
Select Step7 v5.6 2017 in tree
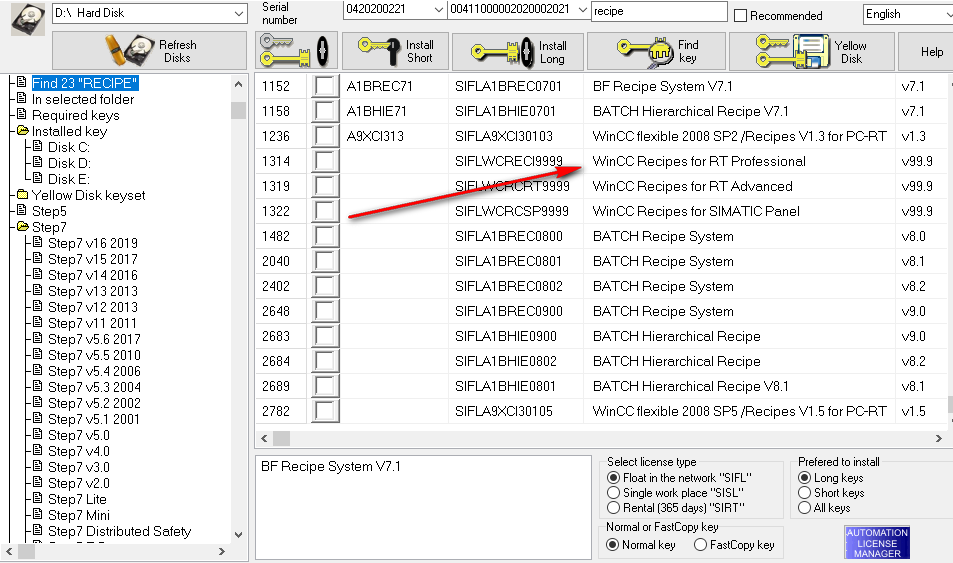(x=94, y=339)
